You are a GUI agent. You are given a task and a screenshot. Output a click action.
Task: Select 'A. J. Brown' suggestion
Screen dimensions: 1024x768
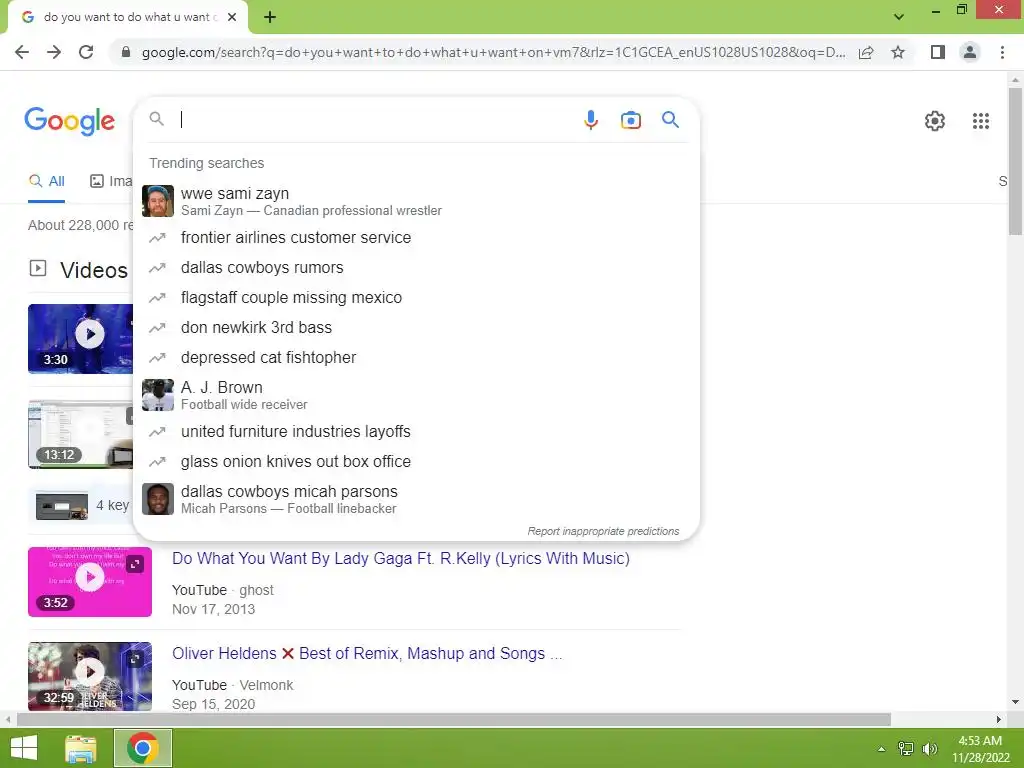tap(416, 395)
